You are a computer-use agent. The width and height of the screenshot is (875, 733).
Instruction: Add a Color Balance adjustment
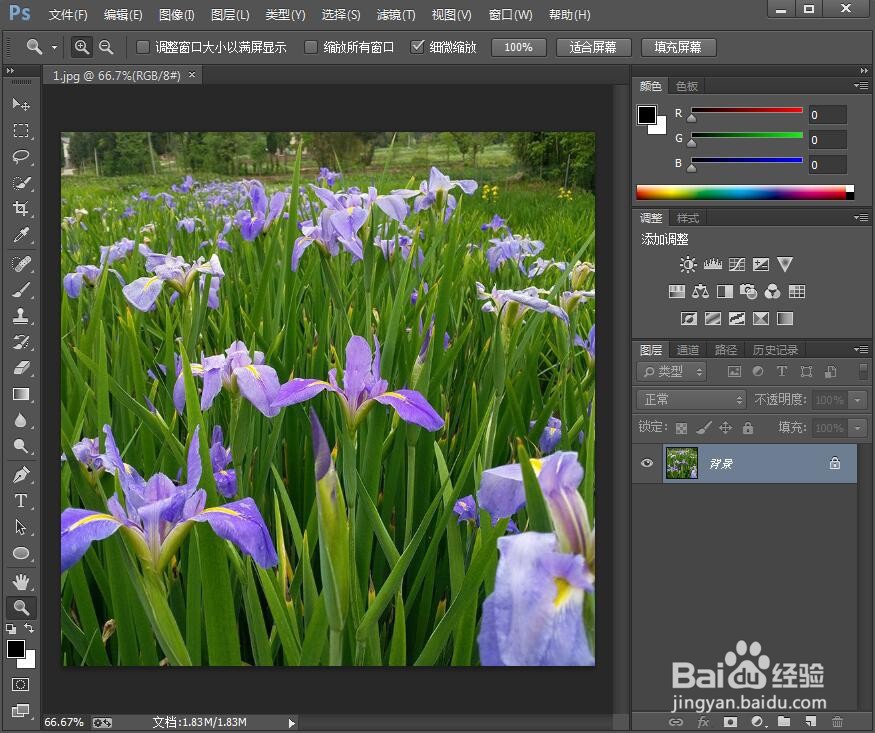pos(700,291)
